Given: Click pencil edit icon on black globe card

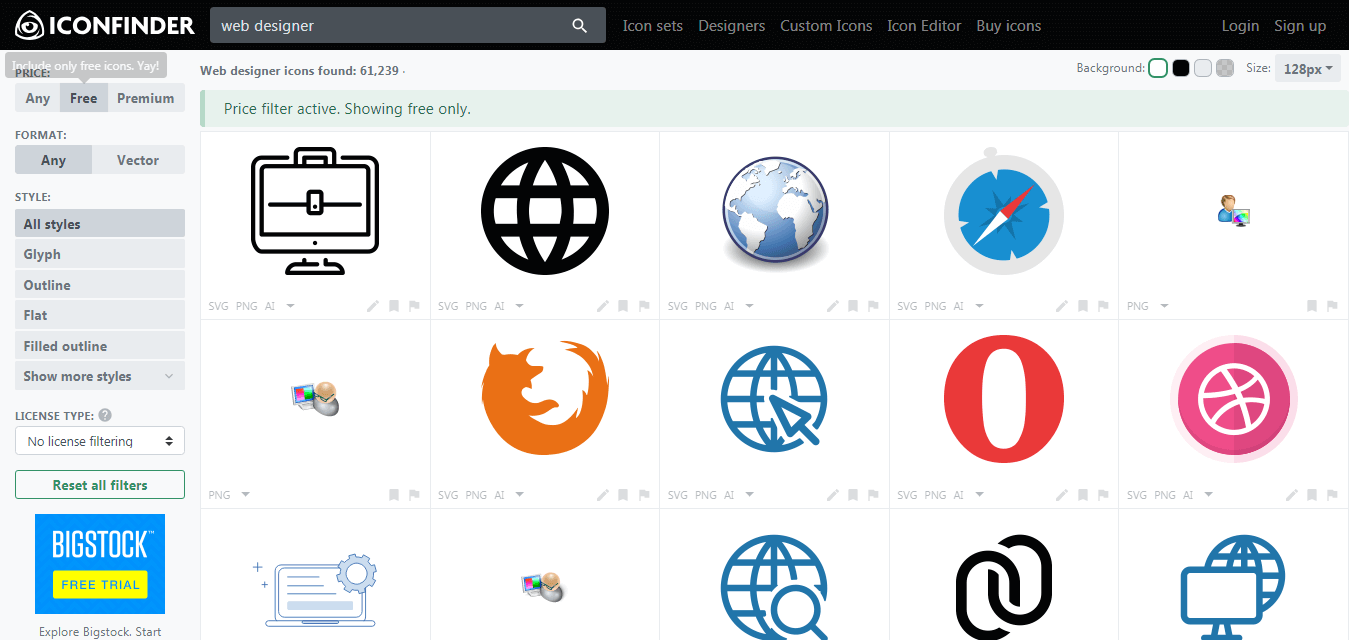Looking at the screenshot, I should [603, 306].
